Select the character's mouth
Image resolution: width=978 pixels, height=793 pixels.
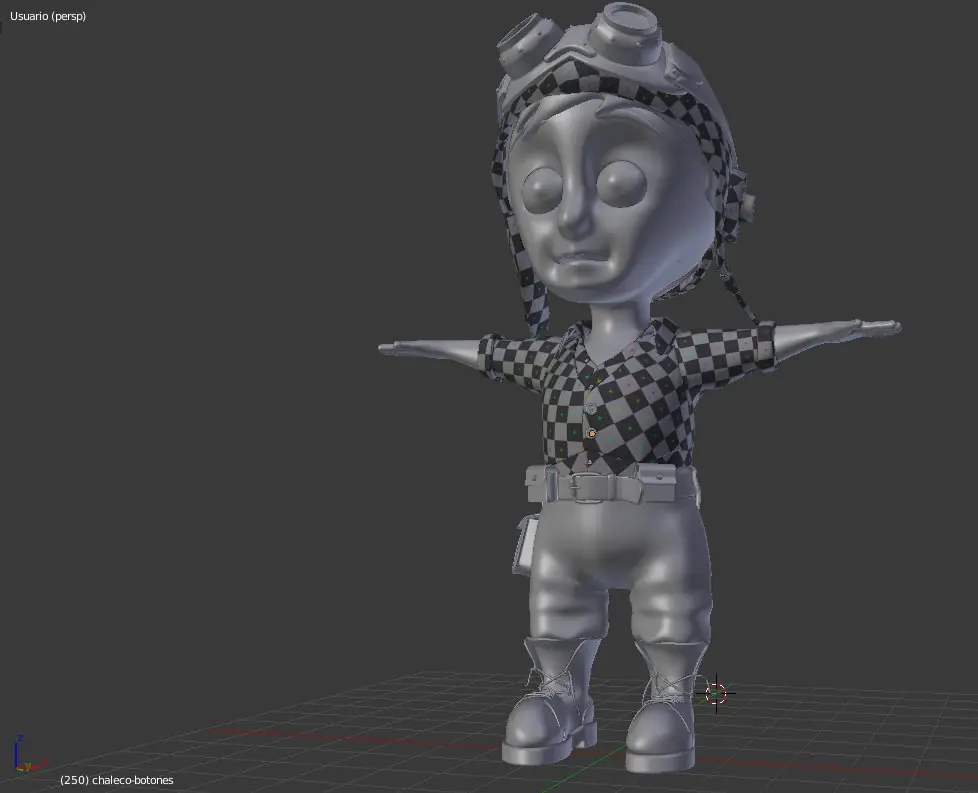(579, 263)
